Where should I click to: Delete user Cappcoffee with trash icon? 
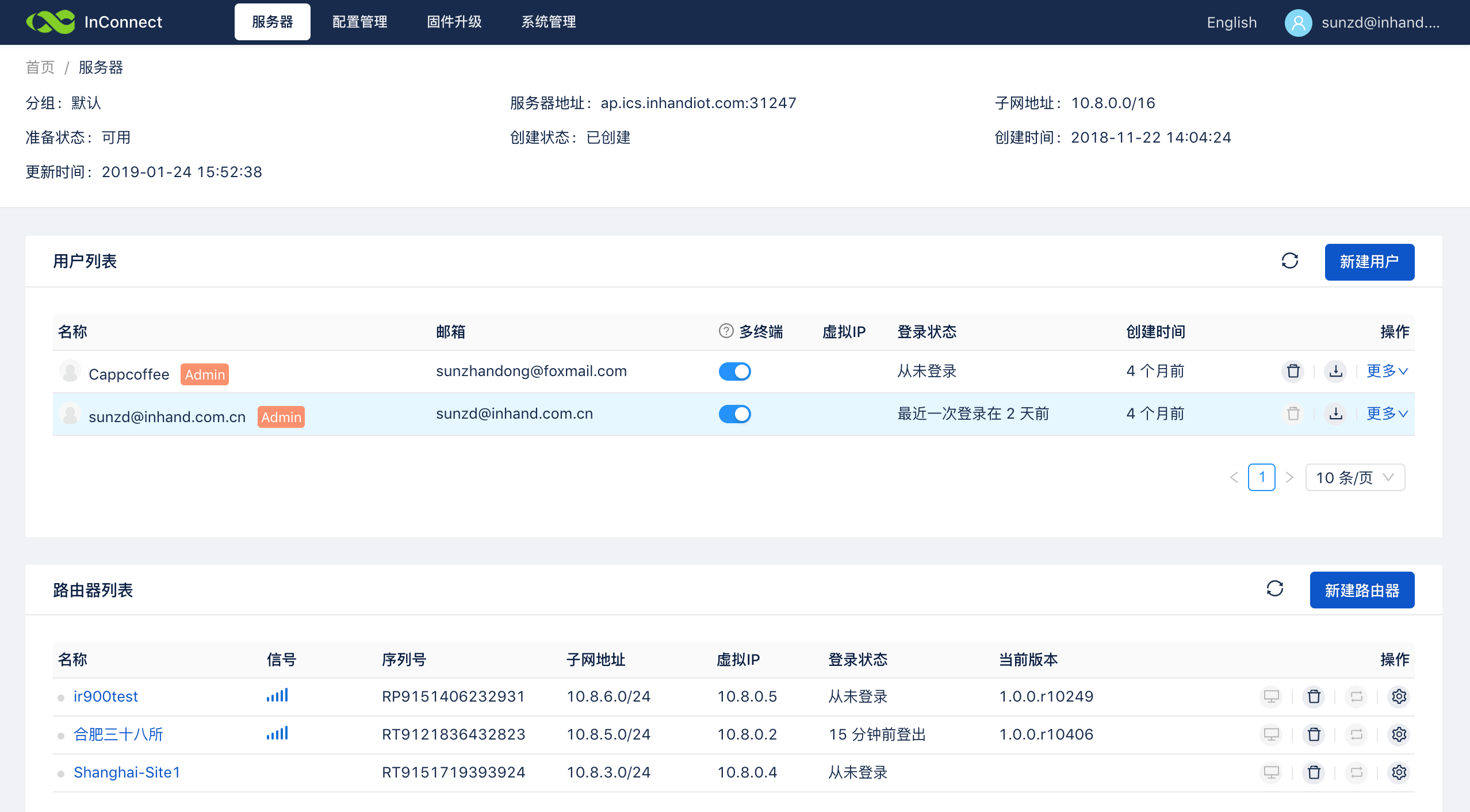click(1293, 371)
